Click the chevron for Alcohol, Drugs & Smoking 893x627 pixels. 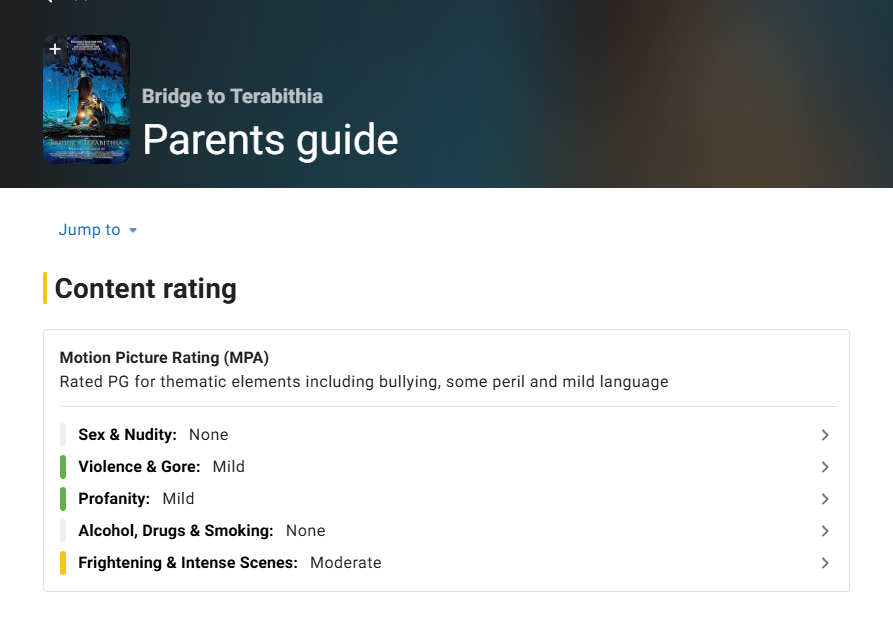(x=825, y=531)
